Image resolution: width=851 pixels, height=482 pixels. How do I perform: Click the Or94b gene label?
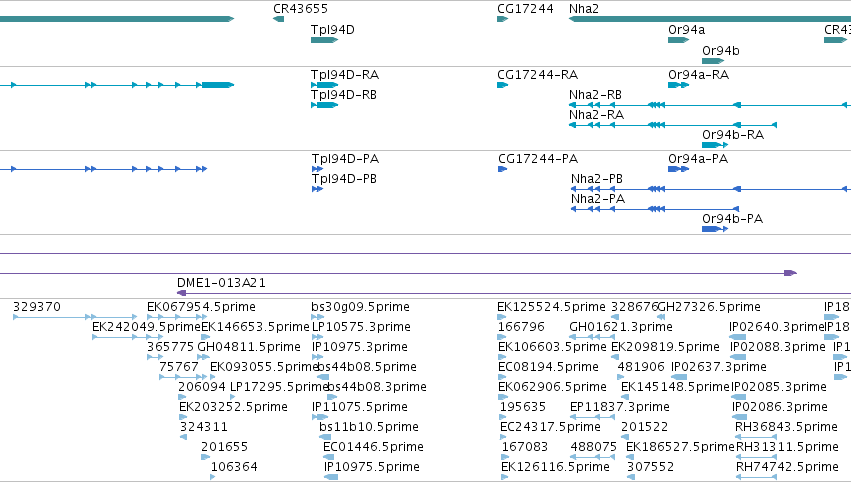721,50
